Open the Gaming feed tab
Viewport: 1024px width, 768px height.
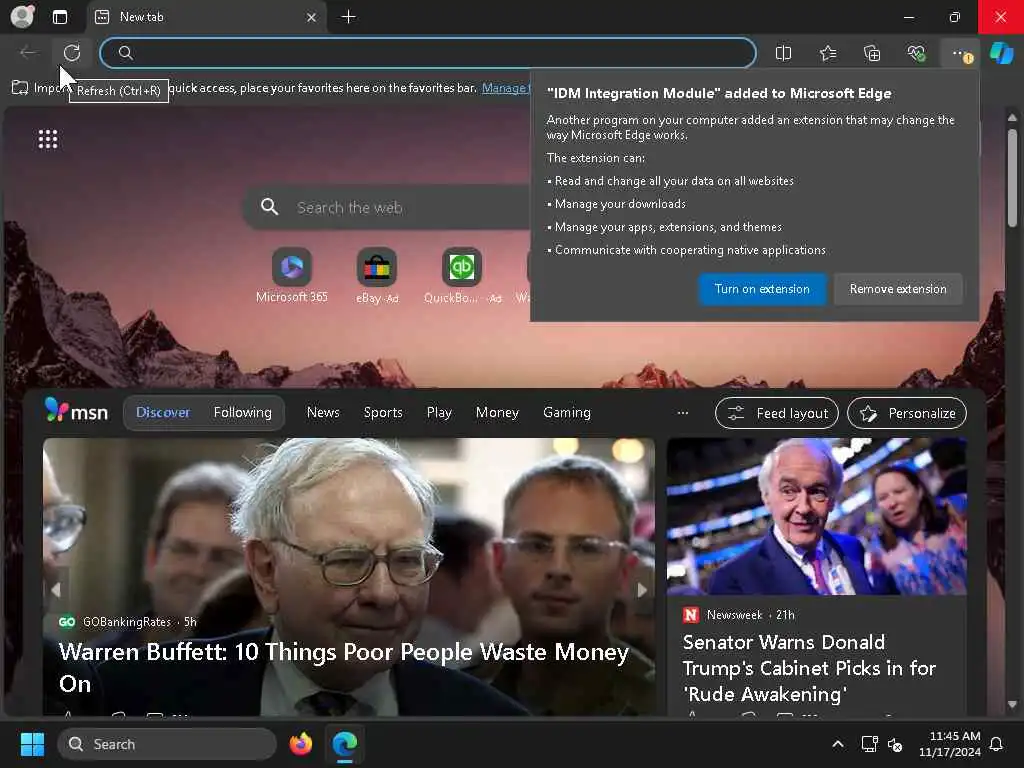coord(567,412)
